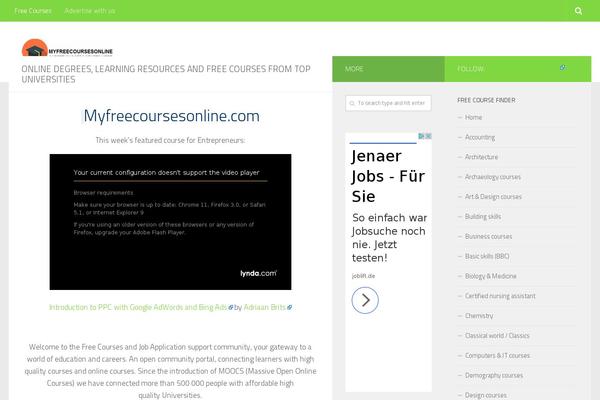
Task: Open the search magnifier icon in top bar
Action: coord(578,11)
